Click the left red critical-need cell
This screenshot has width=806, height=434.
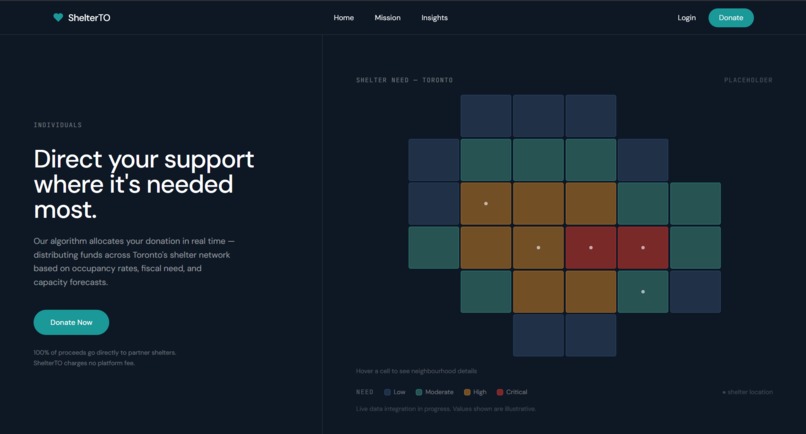coord(591,247)
